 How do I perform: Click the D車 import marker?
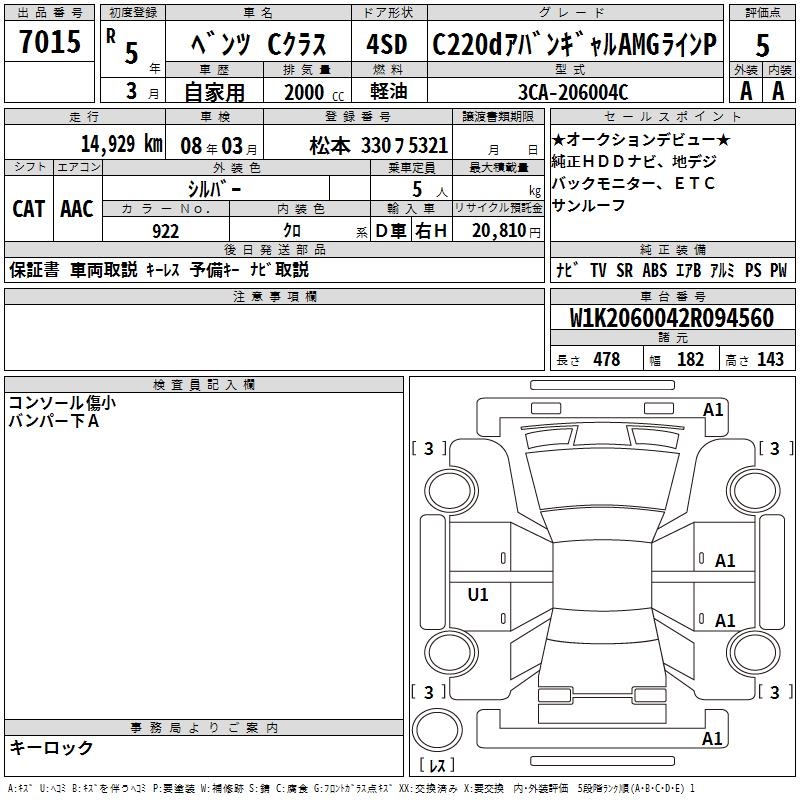pyautogui.click(x=390, y=231)
